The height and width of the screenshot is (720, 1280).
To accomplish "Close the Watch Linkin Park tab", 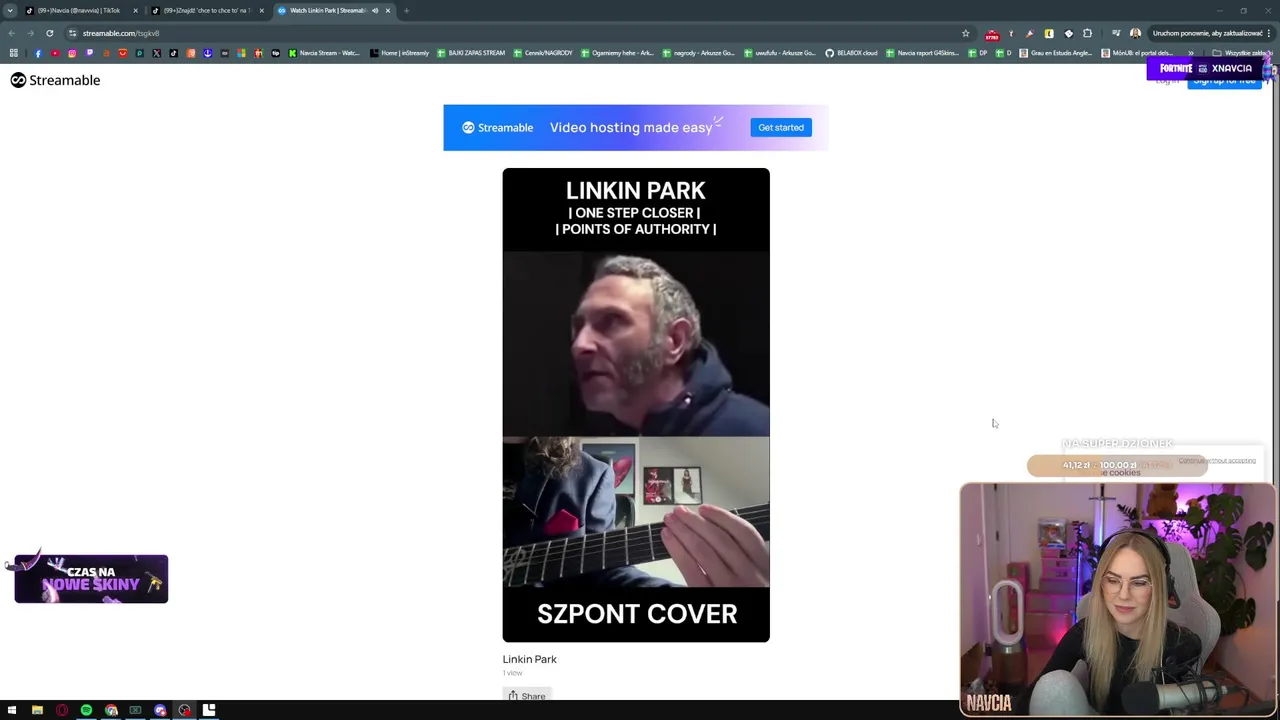I will [x=388, y=10].
